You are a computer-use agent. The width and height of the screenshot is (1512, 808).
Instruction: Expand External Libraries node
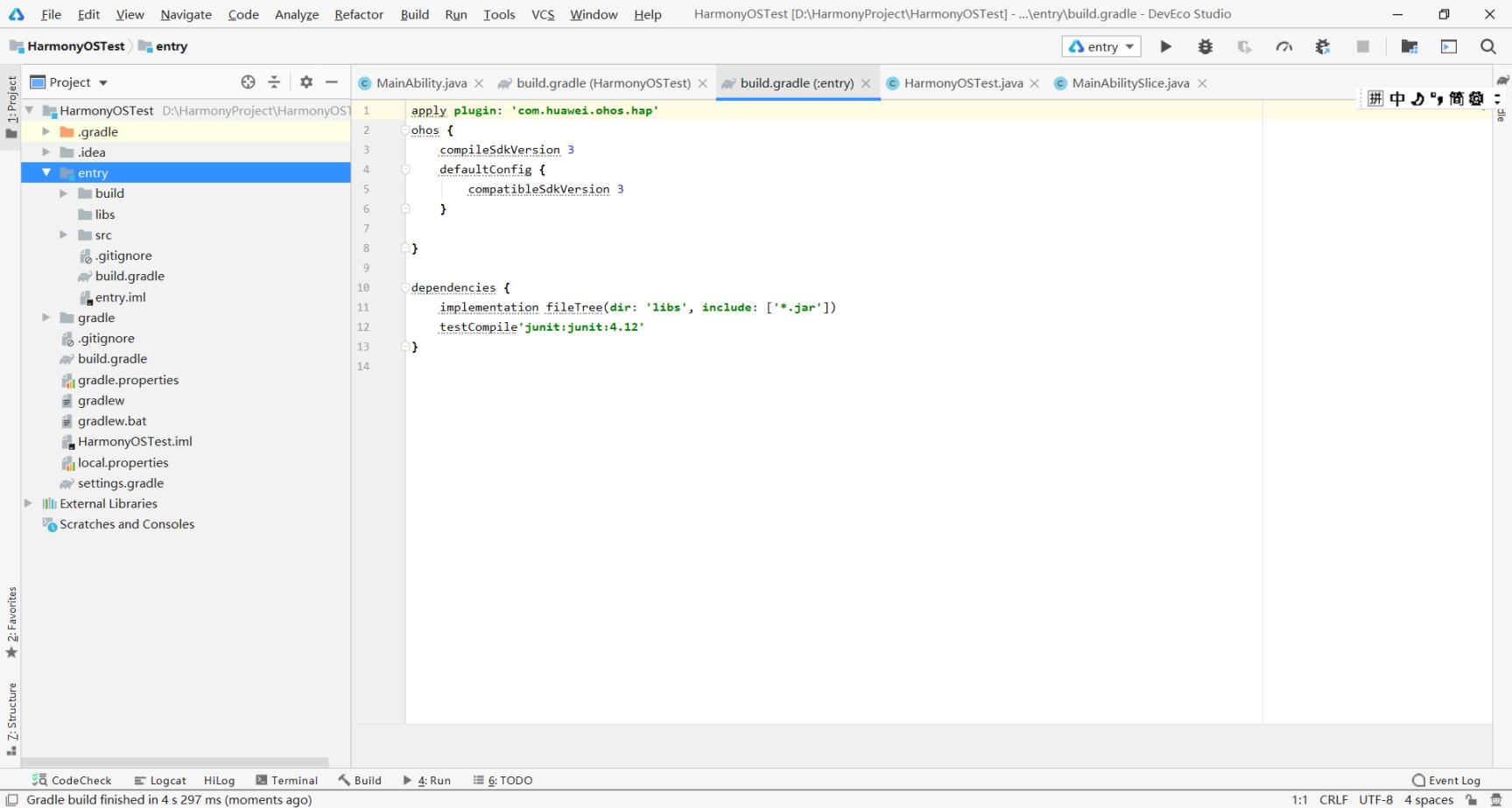tap(28, 503)
